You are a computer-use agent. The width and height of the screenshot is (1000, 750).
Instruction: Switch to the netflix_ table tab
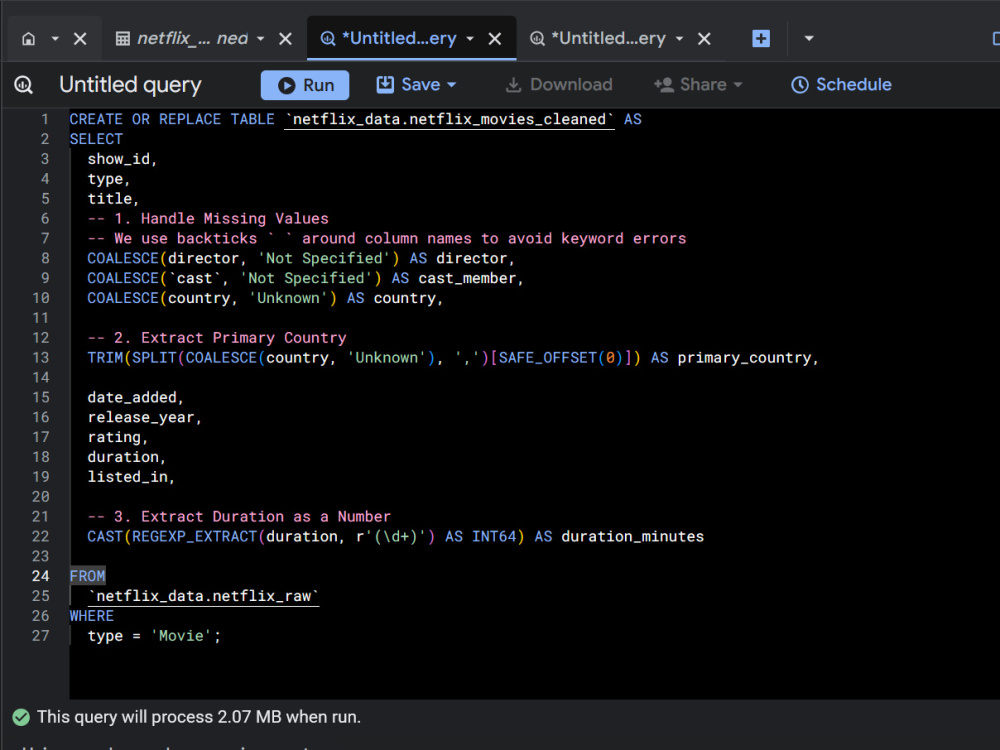[192, 39]
